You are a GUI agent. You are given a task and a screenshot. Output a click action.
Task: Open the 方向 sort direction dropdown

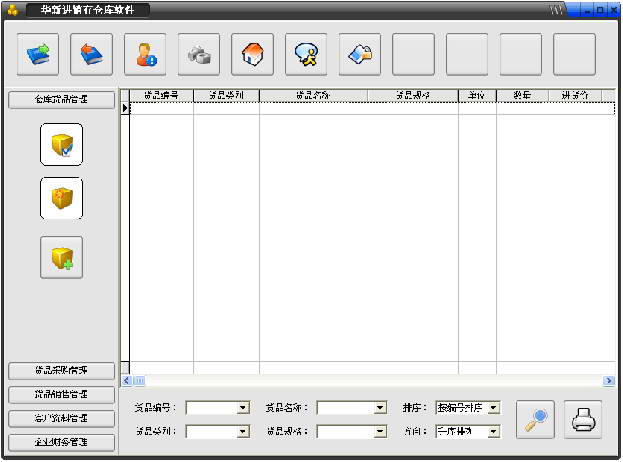click(493, 432)
